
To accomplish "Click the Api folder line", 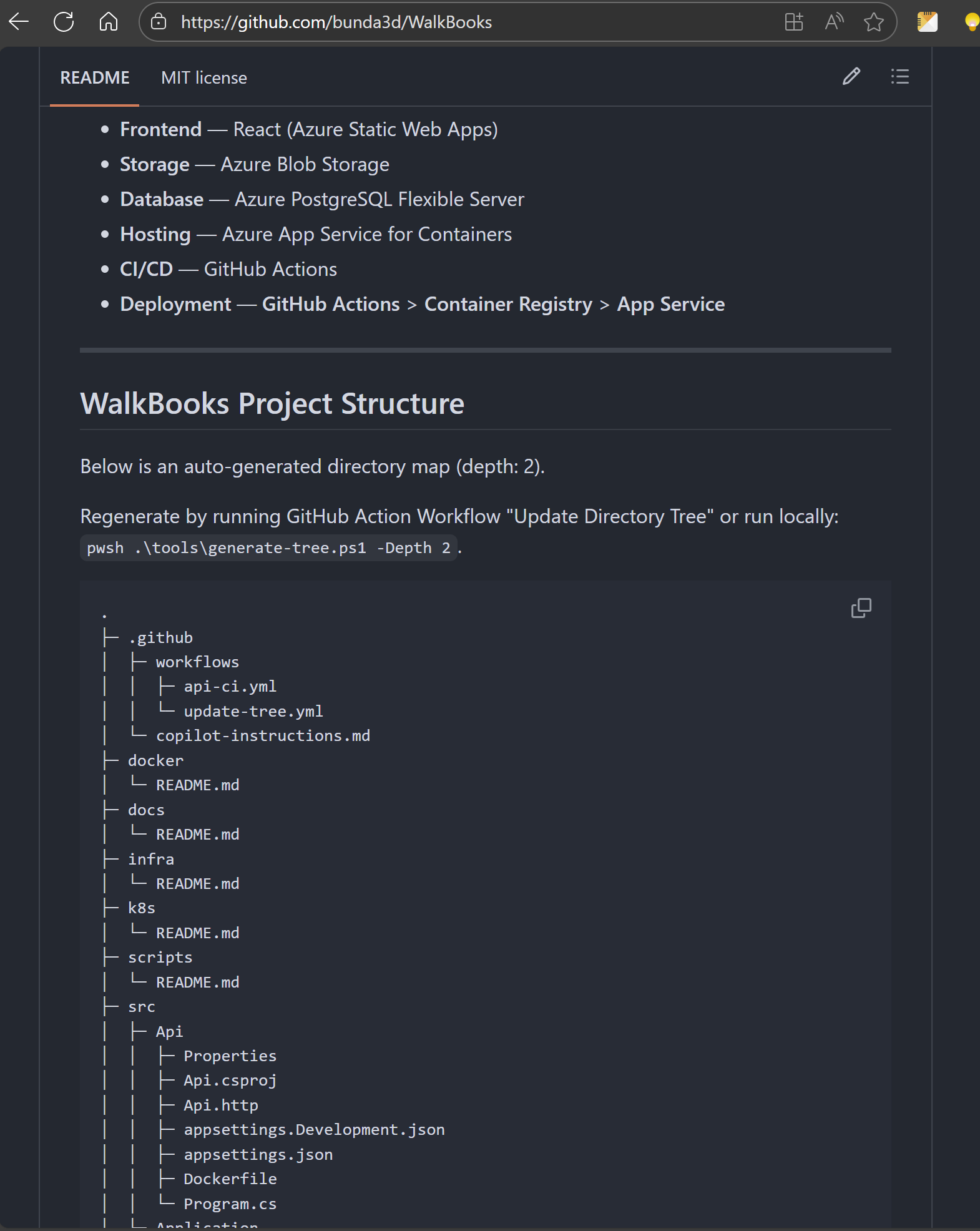I will 169,1031.
